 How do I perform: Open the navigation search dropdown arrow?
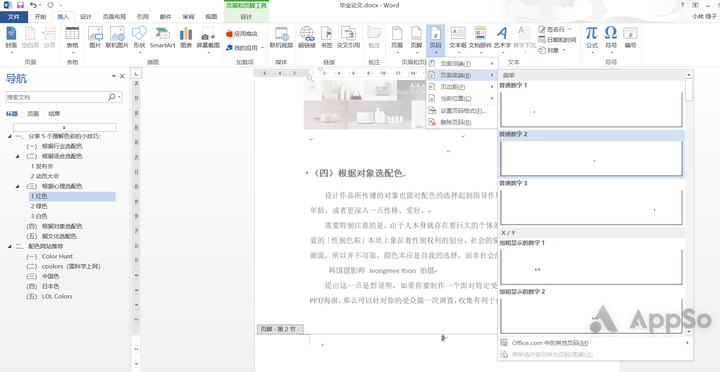coord(120,97)
